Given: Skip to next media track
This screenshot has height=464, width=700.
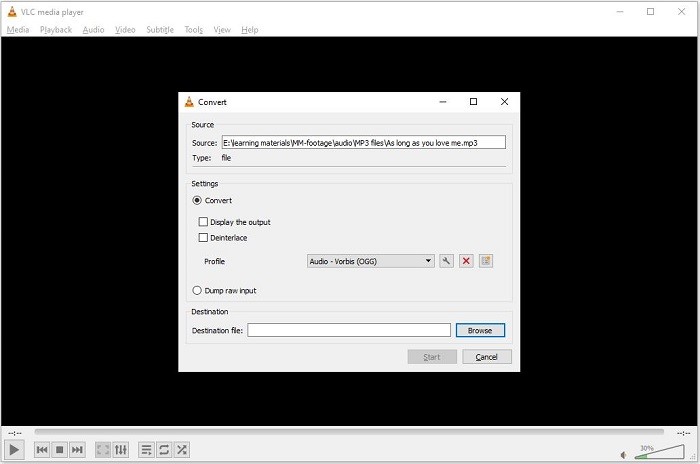Looking at the screenshot, I should (x=77, y=450).
